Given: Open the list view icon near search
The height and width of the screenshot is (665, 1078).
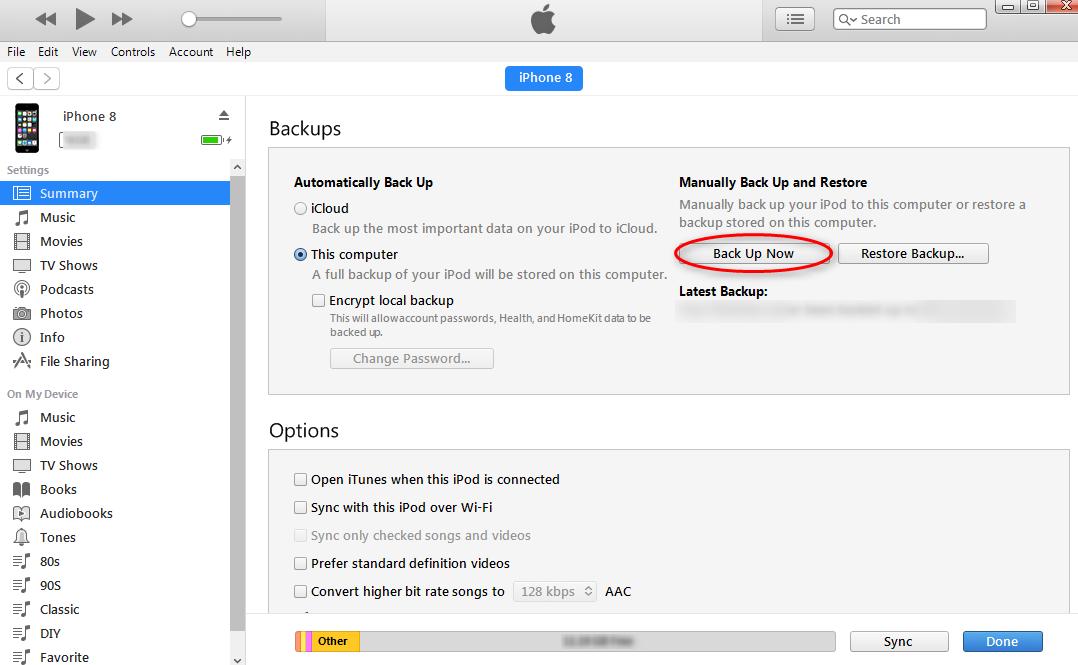Looking at the screenshot, I should 795,19.
